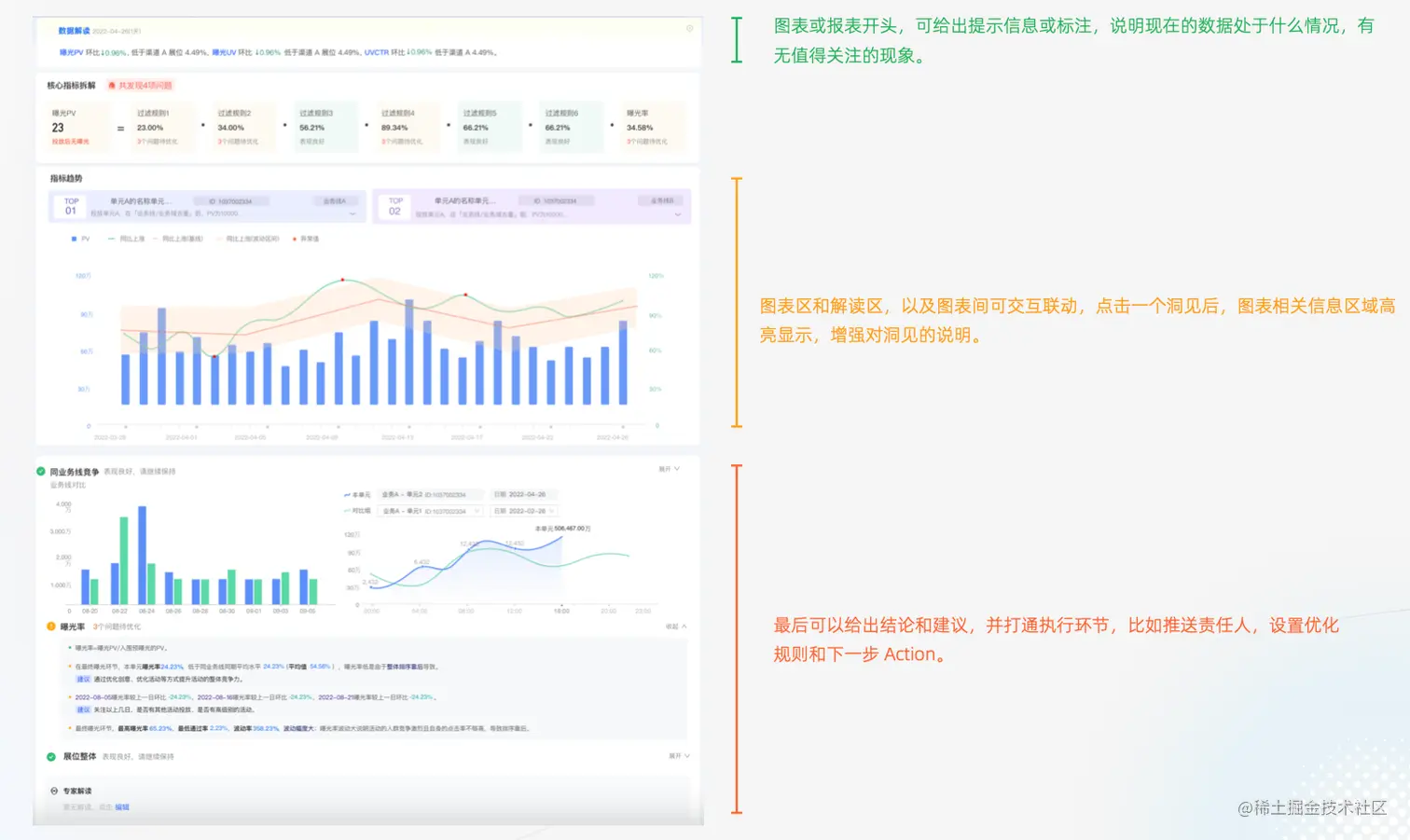Toggle the PV legend item in trend chart
This screenshot has height=840, width=1410.
(x=80, y=239)
